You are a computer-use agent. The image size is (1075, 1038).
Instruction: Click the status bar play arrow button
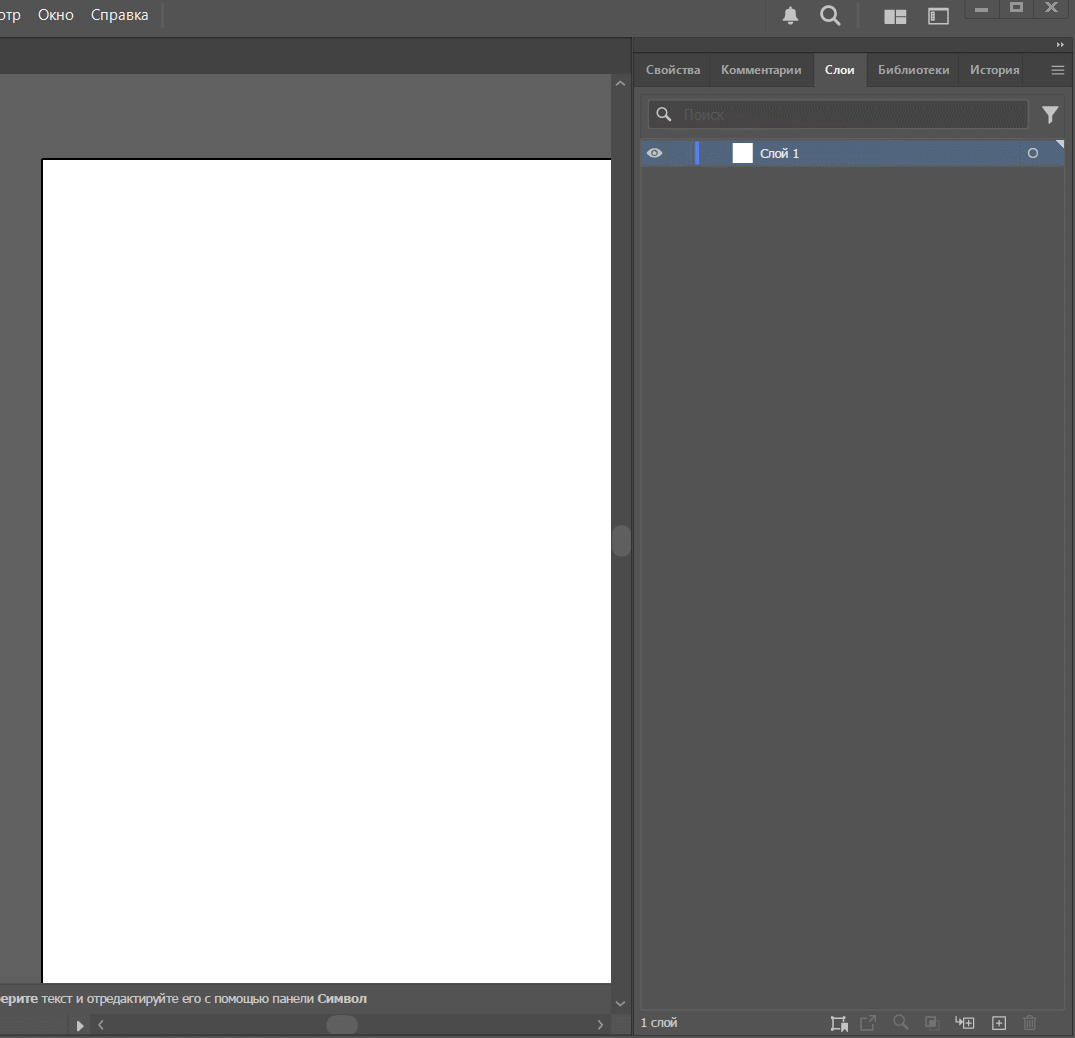(x=81, y=1025)
